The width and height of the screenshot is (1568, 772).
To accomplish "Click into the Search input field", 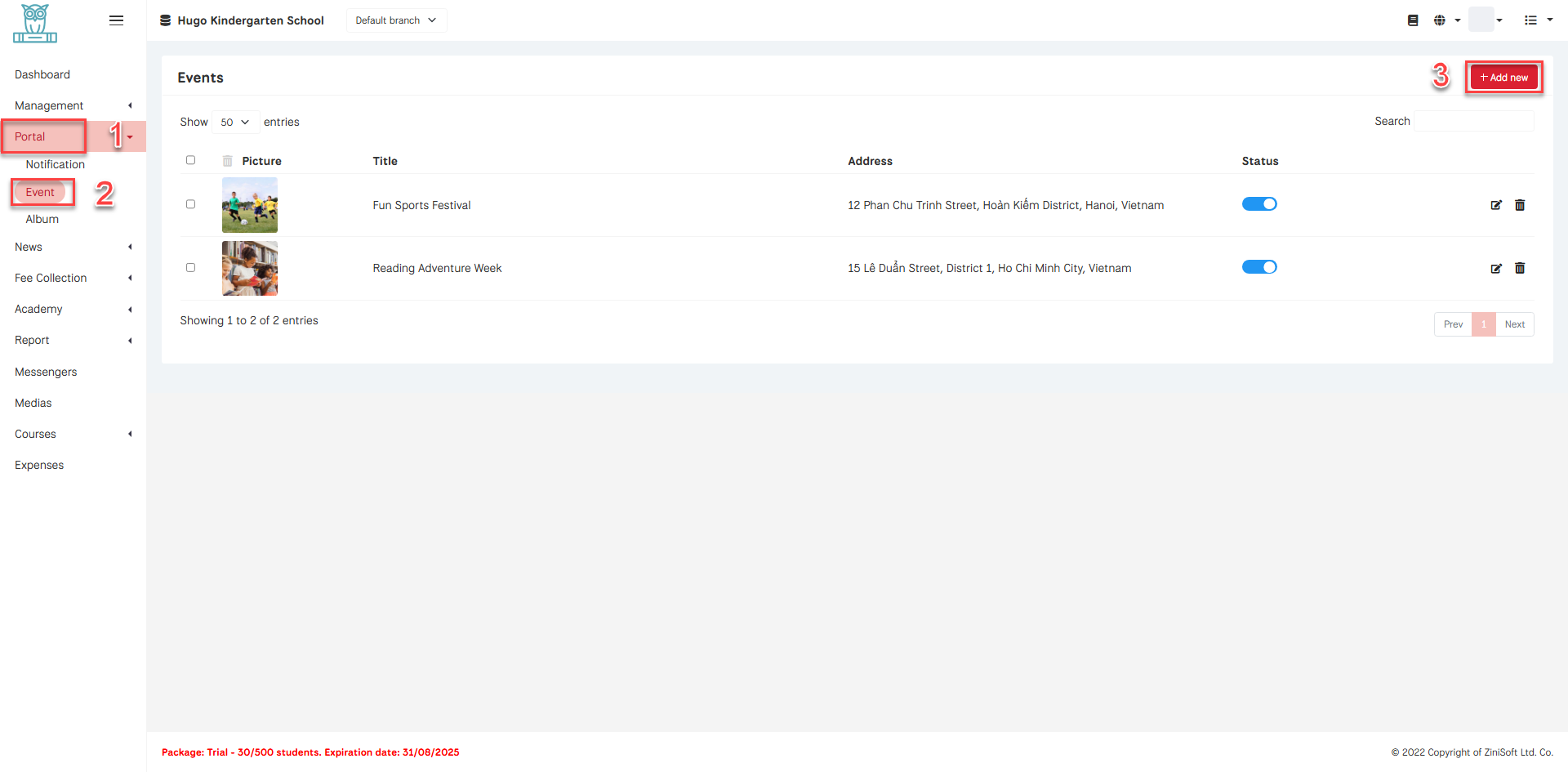I will coord(1473,121).
